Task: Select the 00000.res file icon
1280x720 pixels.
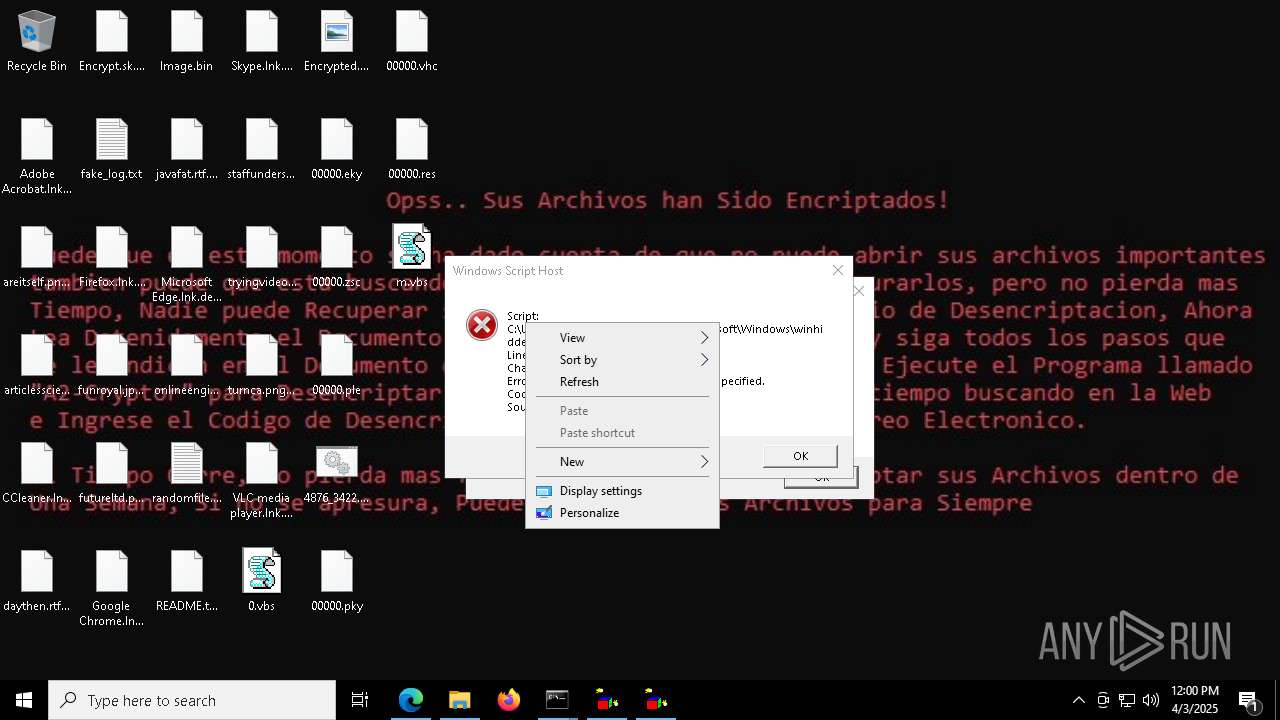Action: pos(412,150)
